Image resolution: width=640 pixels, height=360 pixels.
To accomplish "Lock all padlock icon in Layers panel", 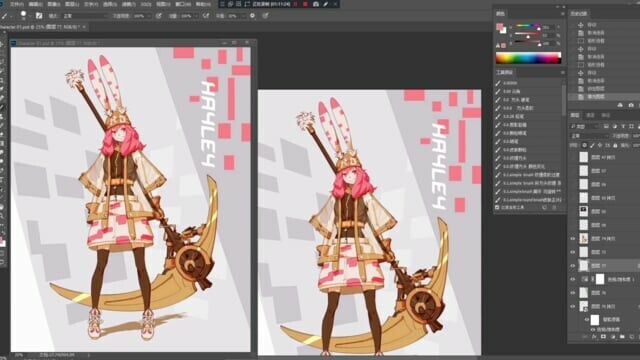I will point(615,145).
